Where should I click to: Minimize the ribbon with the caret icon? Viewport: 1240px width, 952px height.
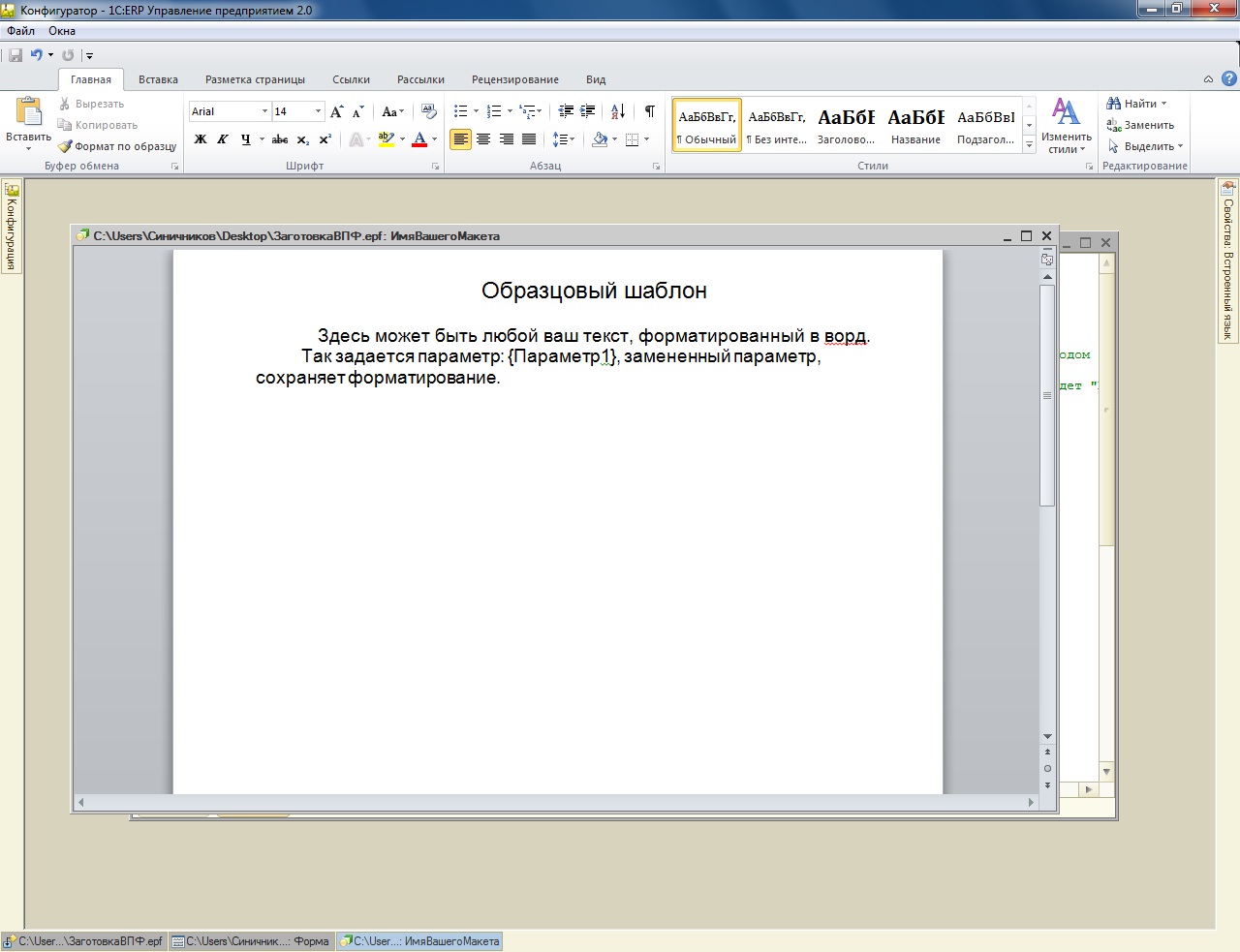(x=1208, y=79)
